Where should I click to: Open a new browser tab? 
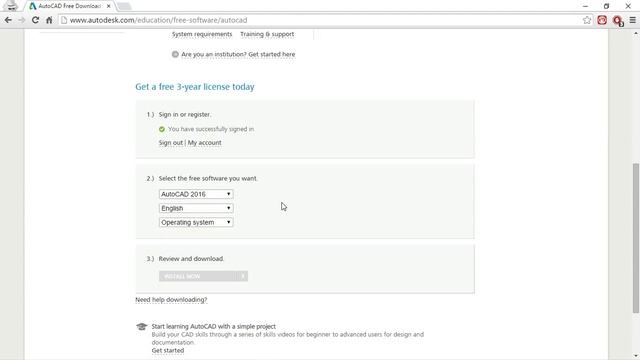pos(124,6)
